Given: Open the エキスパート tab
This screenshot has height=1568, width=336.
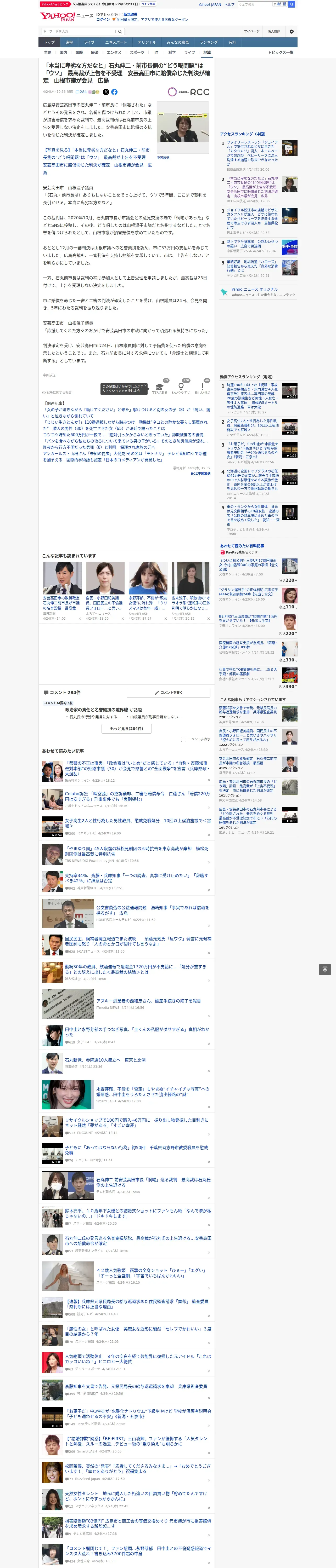Looking at the screenshot, I should [x=116, y=43].
